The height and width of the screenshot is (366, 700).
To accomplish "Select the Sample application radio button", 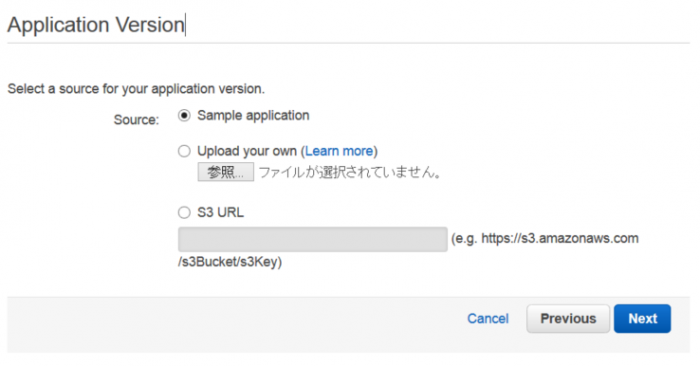I will (x=184, y=116).
